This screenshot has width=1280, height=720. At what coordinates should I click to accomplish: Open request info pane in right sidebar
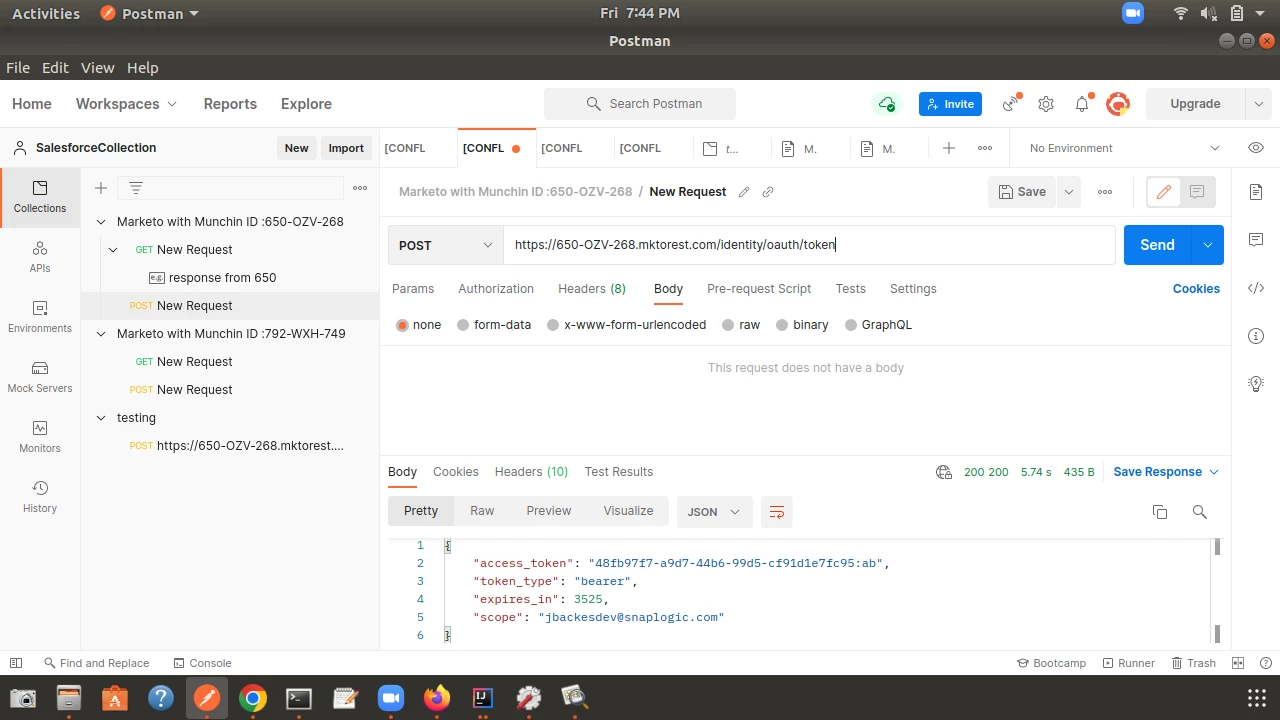1256,336
